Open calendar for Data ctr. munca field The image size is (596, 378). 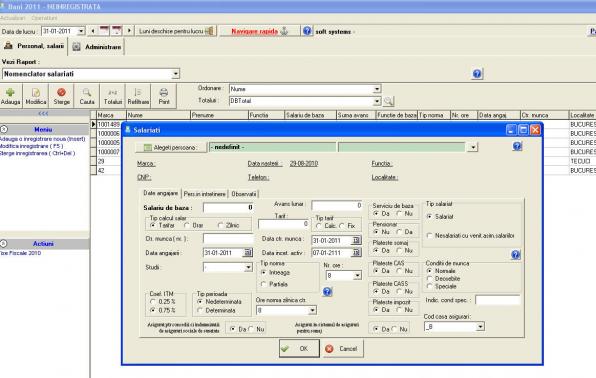(356, 240)
